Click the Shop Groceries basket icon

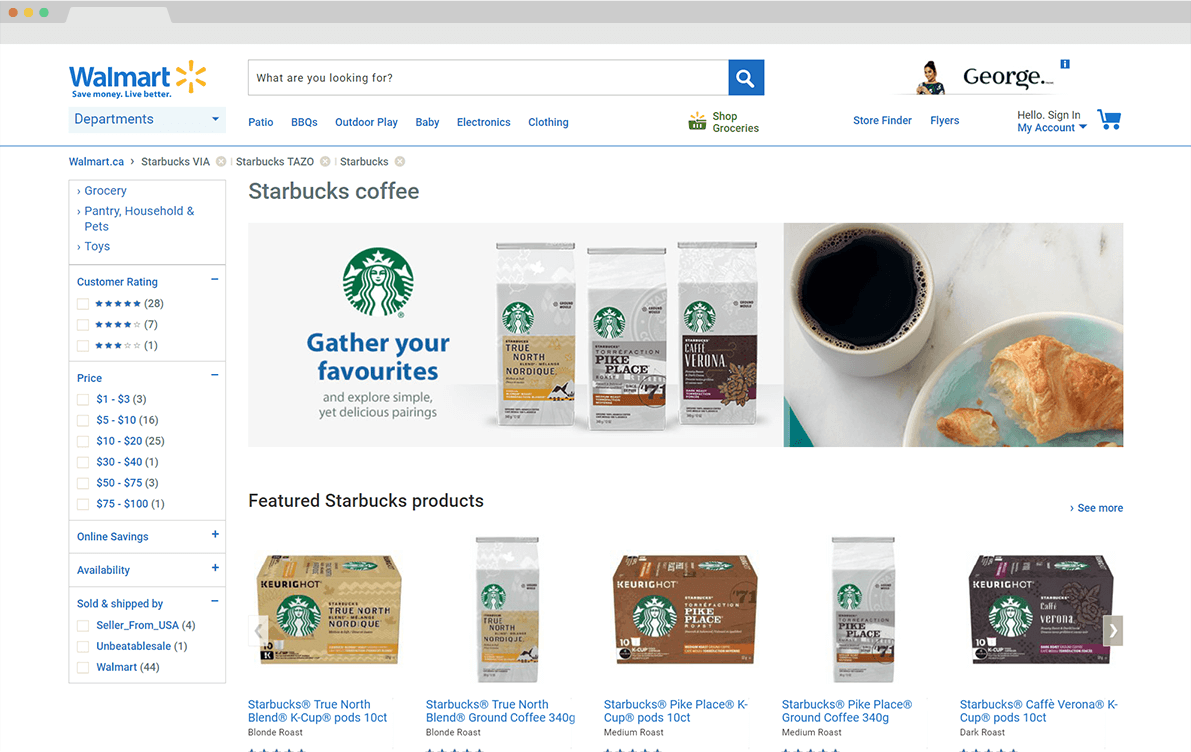[x=697, y=122]
